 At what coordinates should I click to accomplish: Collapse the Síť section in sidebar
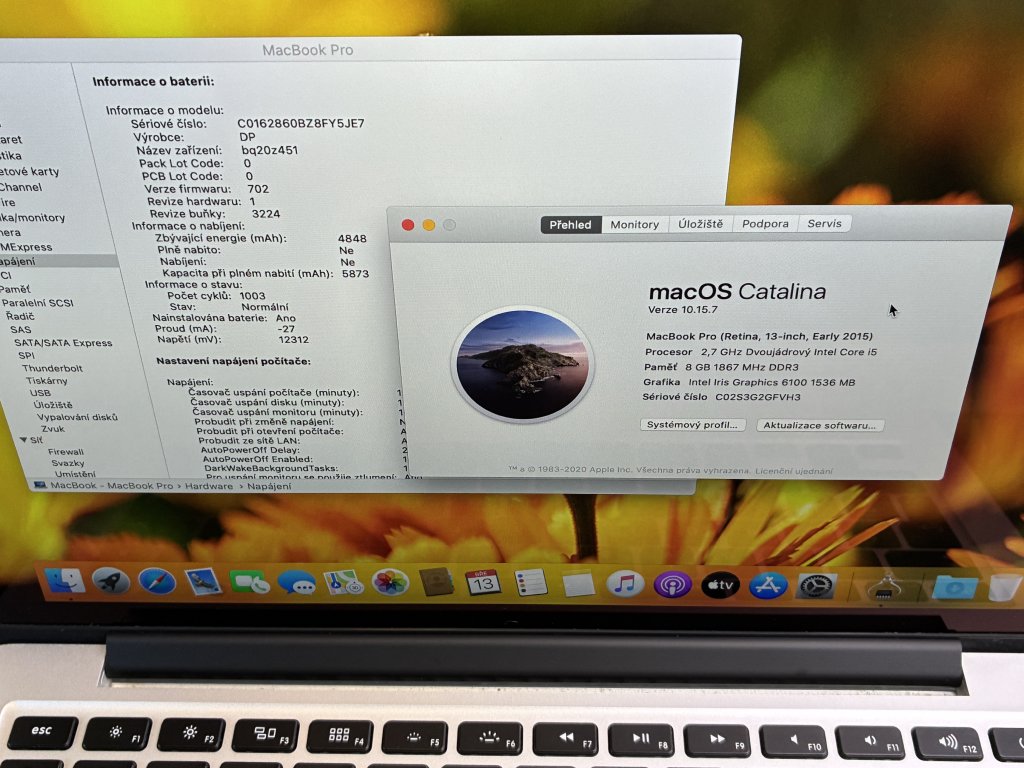coord(24,440)
